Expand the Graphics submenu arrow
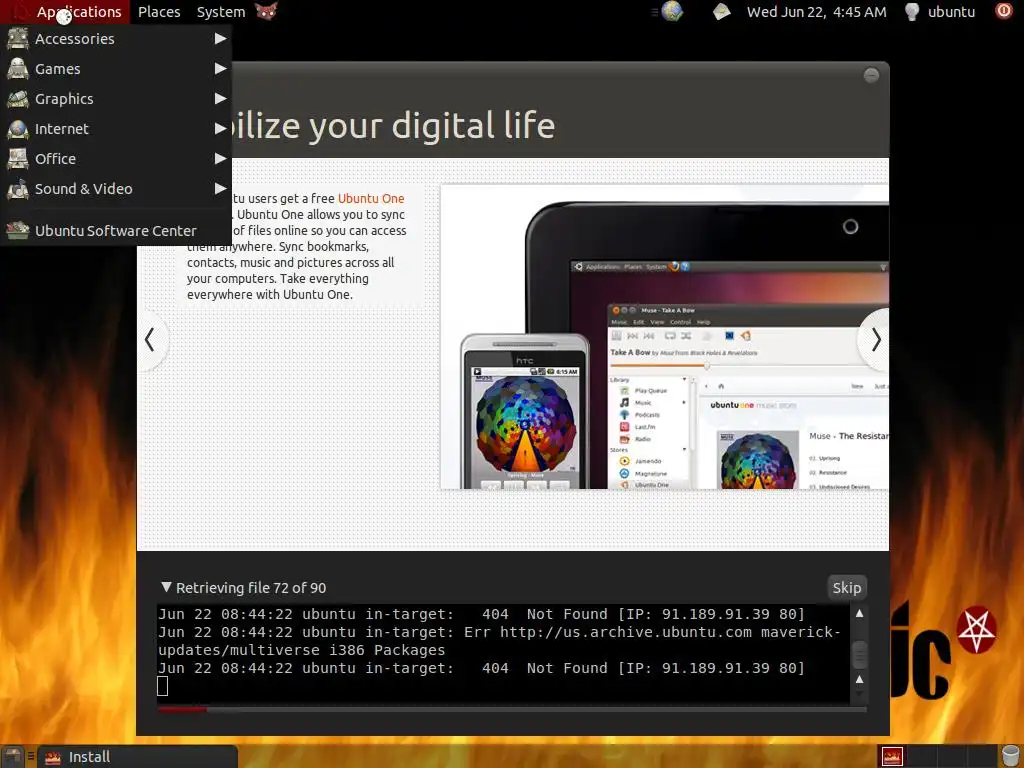This screenshot has height=768, width=1024. tap(221, 99)
